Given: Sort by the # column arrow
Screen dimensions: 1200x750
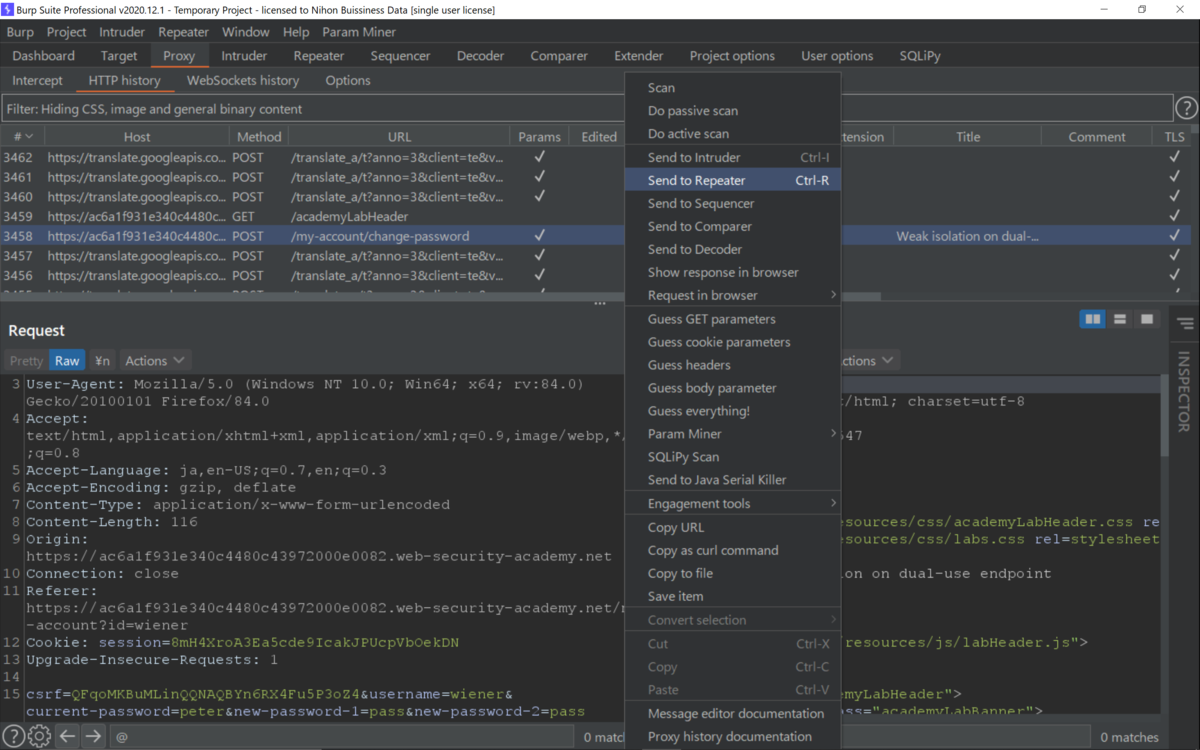Looking at the screenshot, I should (29, 137).
